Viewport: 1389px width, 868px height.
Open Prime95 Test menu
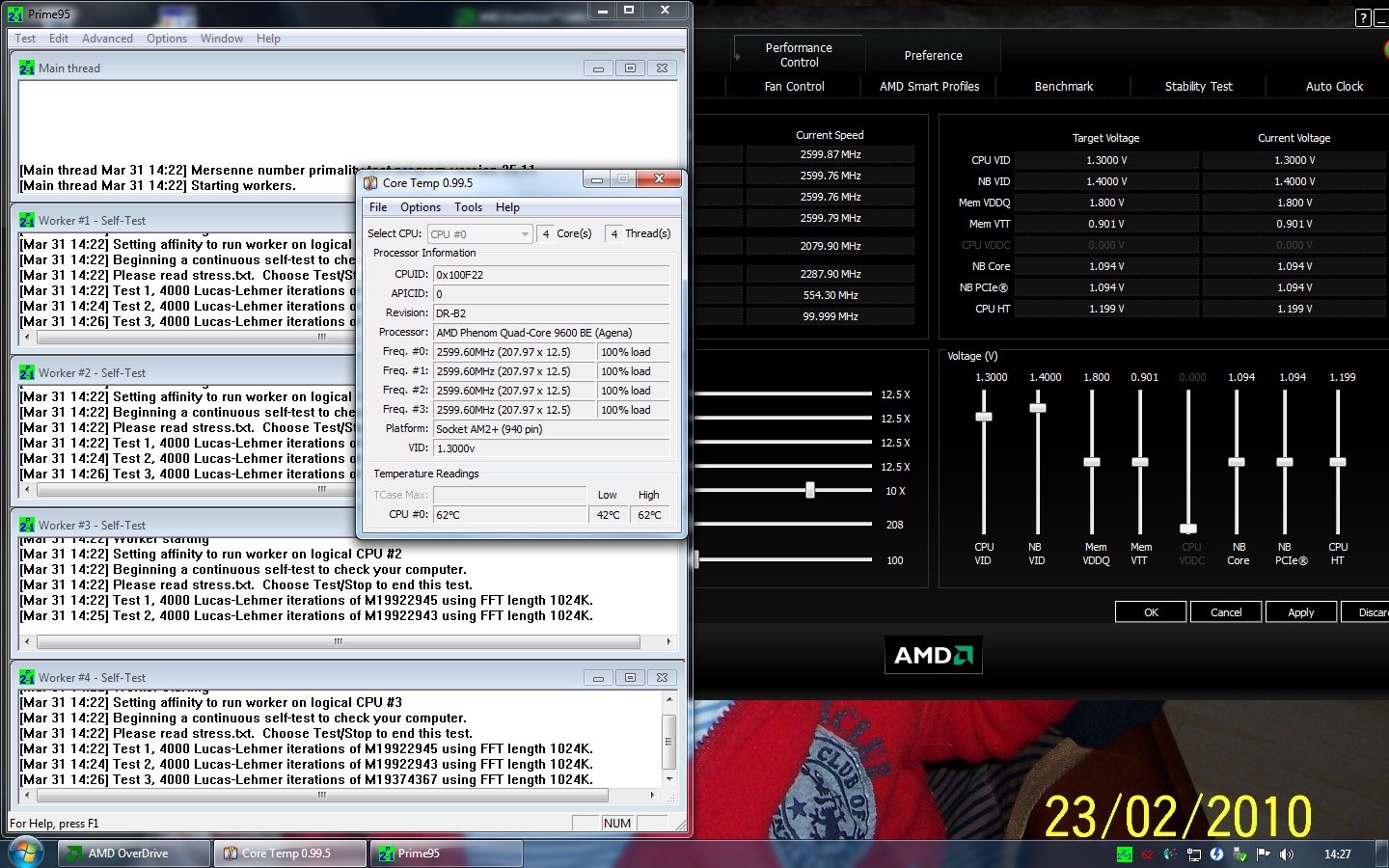coord(25,39)
